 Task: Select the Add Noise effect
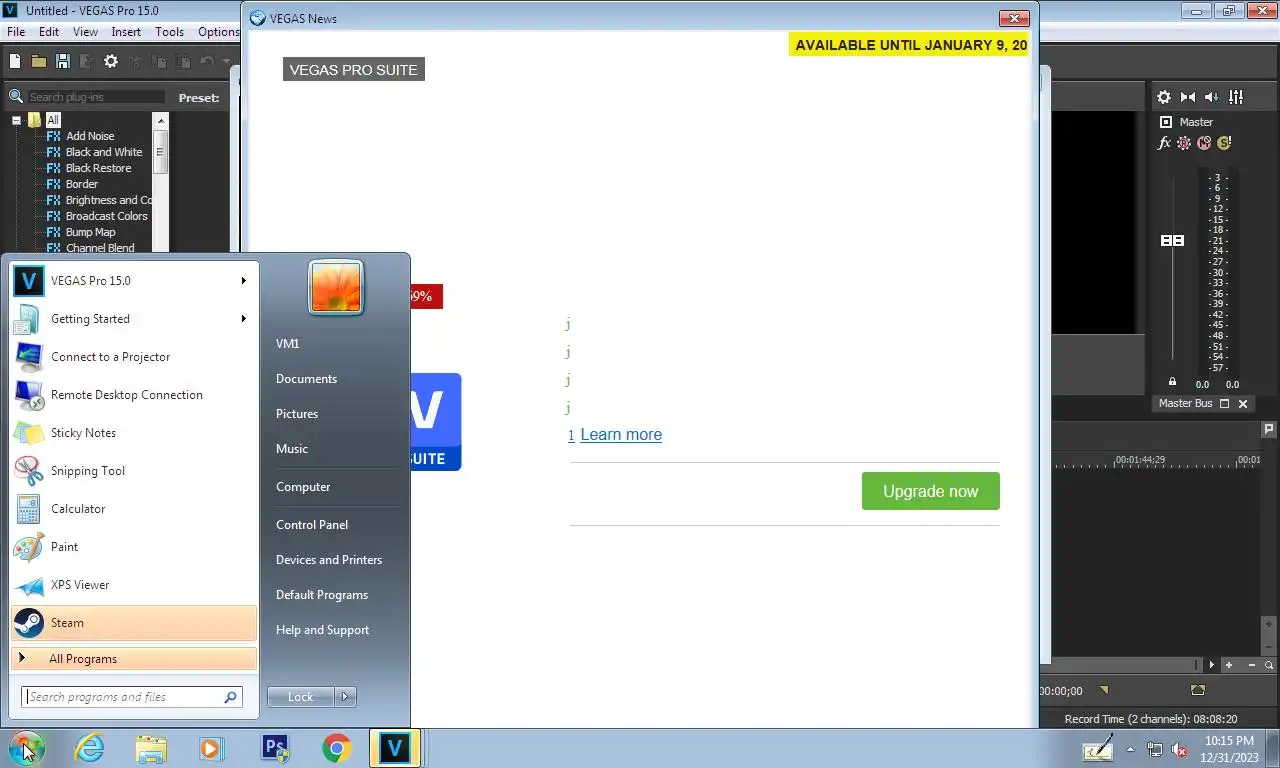pos(90,136)
